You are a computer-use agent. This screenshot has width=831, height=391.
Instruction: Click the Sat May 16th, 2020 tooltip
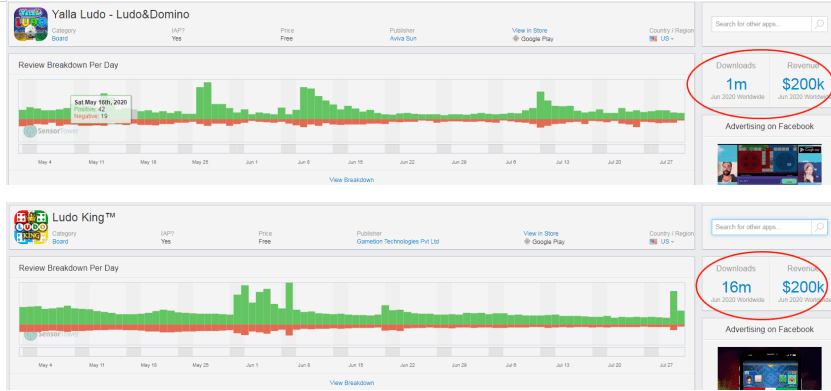point(101,109)
